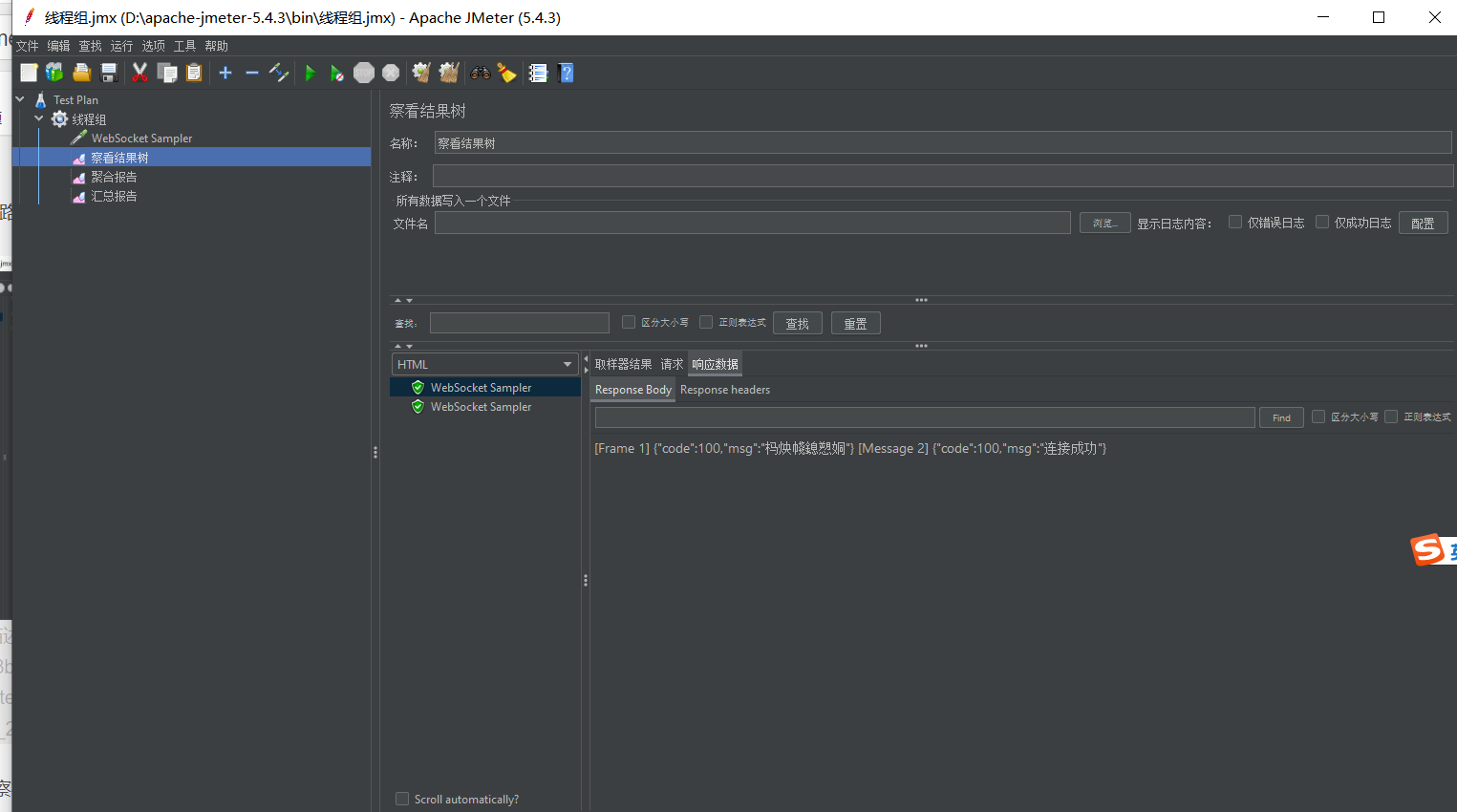Viewport: 1457px width, 812px height.
Task: Collapse the 线程组 node arrow
Action: coord(39,118)
